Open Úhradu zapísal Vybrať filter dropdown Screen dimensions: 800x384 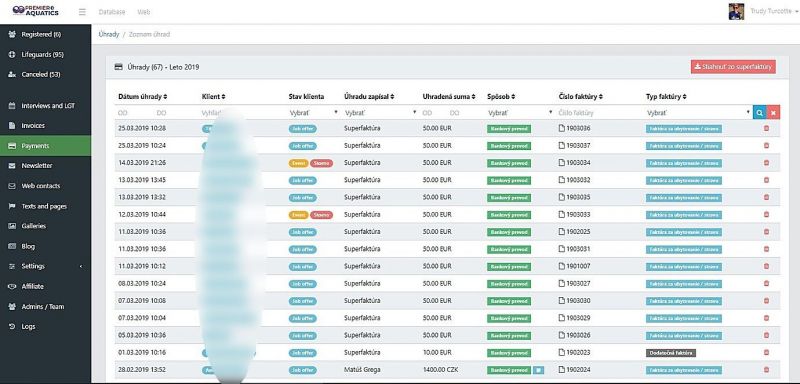click(x=381, y=112)
